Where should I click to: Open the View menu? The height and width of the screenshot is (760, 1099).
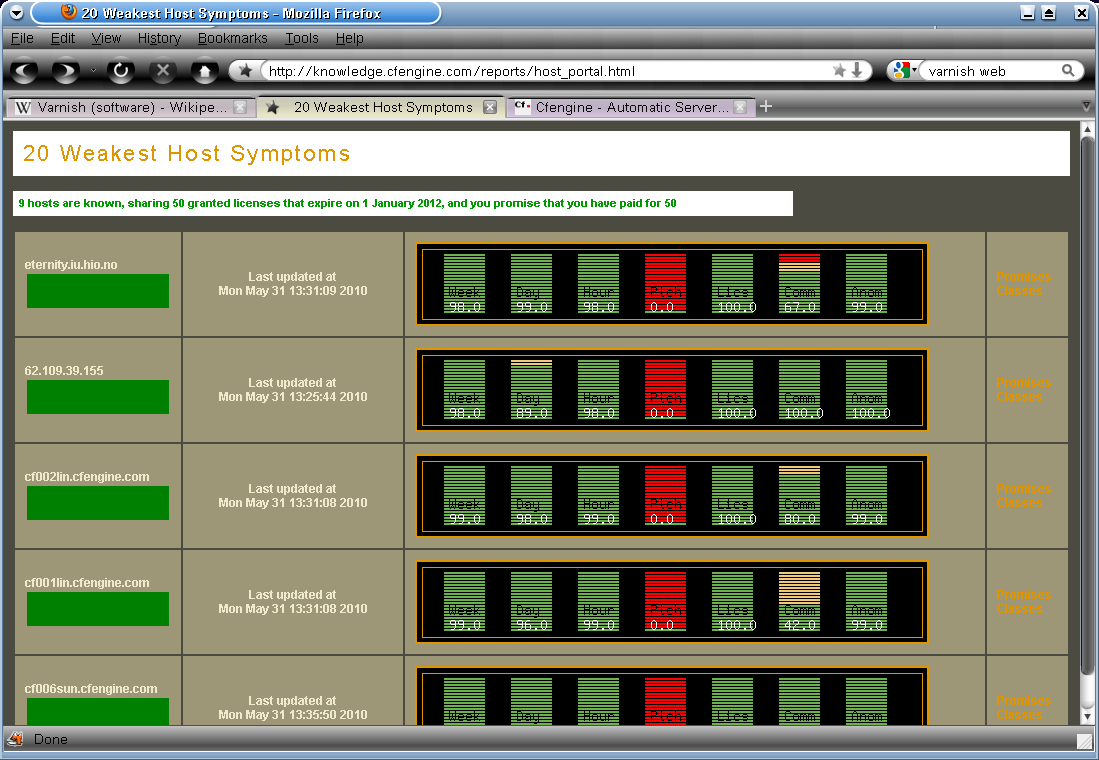click(106, 38)
